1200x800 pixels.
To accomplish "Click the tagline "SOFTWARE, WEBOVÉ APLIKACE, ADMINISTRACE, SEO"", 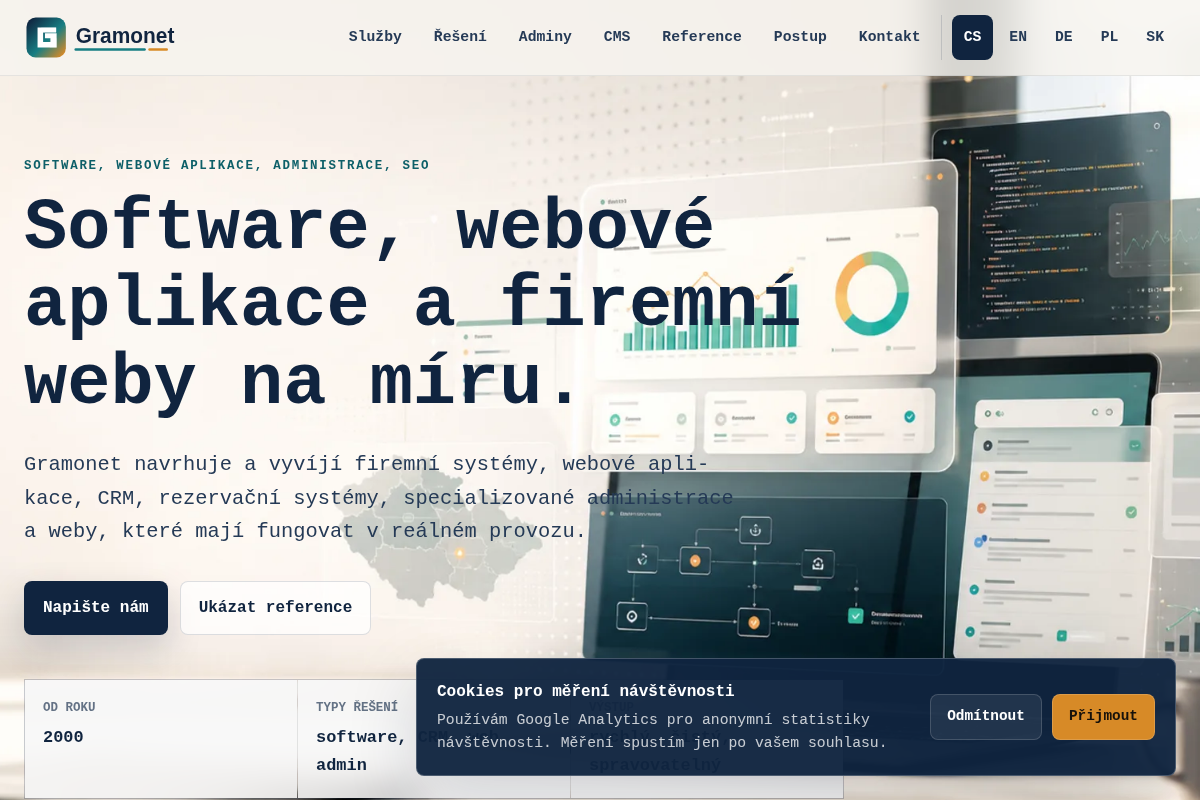I will pos(227,166).
